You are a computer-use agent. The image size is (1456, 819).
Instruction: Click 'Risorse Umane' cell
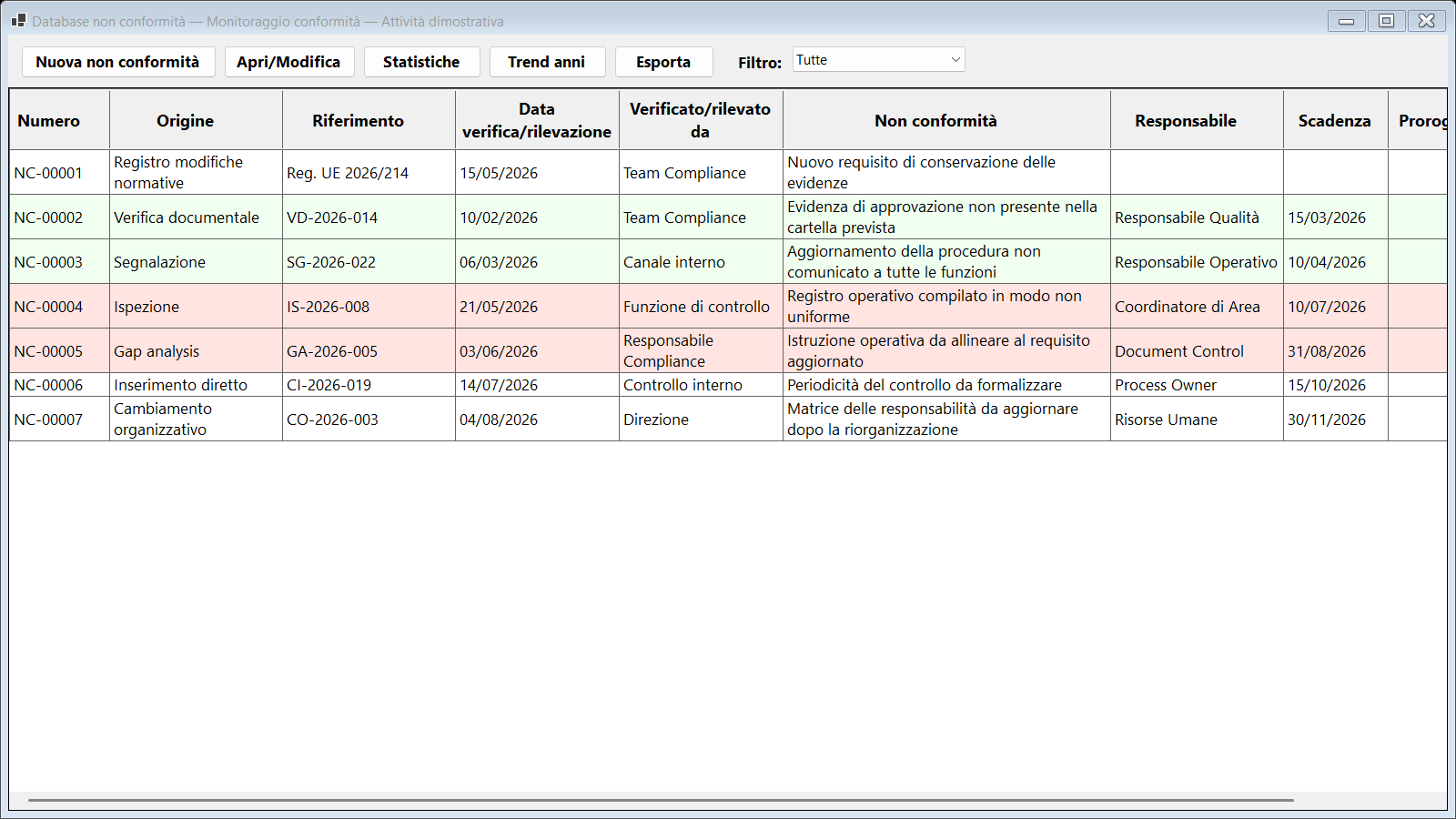tap(1197, 419)
